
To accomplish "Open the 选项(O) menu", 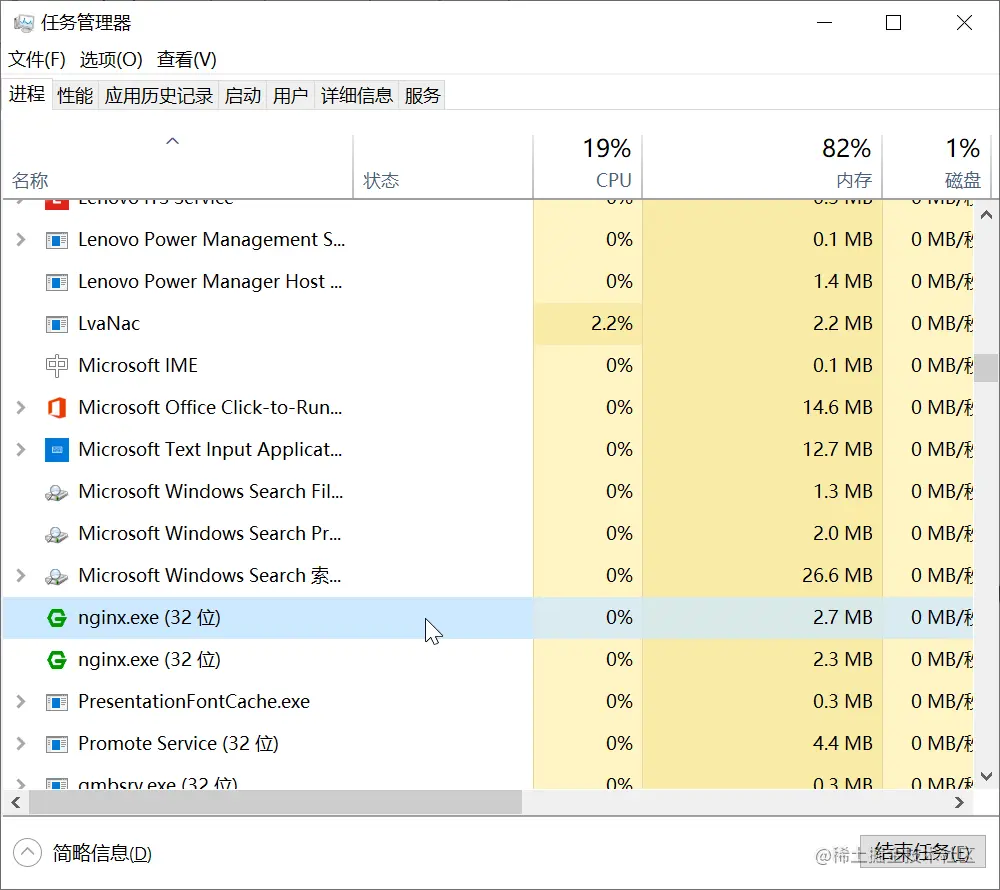I will tap(111, 59).
